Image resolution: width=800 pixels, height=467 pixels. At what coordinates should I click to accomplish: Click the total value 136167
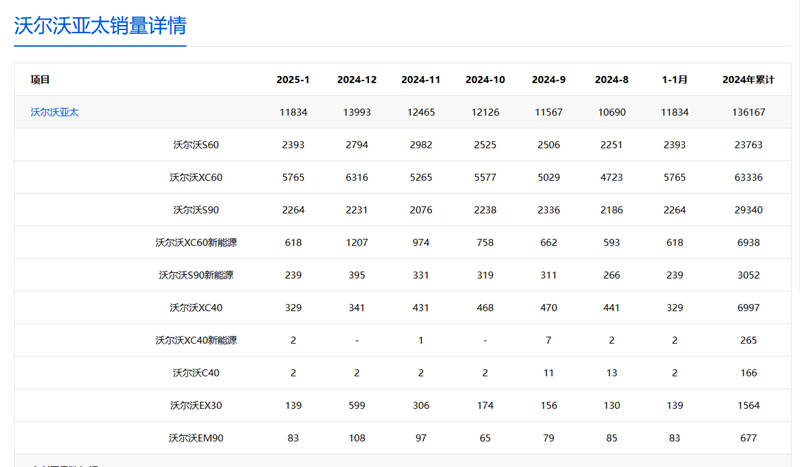[748, 112]
